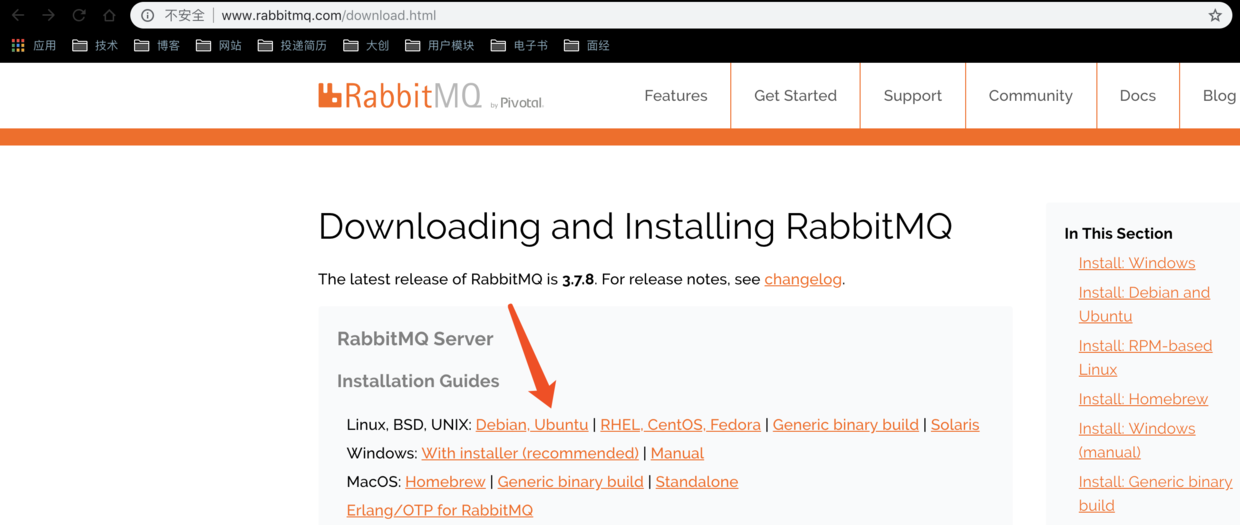Open sidebar Install: Windows (manual) link
The height and width of the screenshot is (525, 1240).
coord(1137,440)
